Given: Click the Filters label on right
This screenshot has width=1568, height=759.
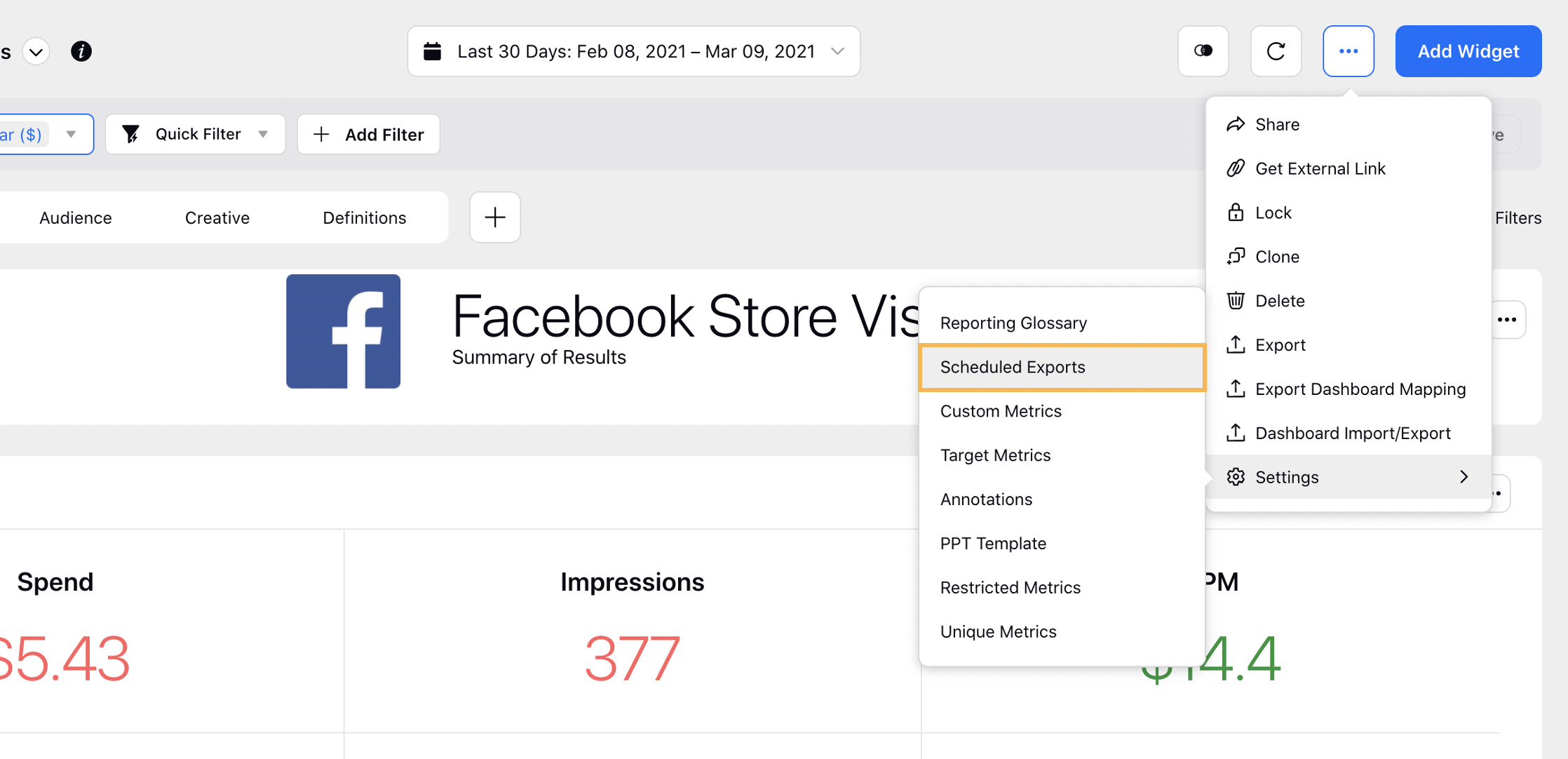Looking at the screenshot, I should tap(1518, 218).
